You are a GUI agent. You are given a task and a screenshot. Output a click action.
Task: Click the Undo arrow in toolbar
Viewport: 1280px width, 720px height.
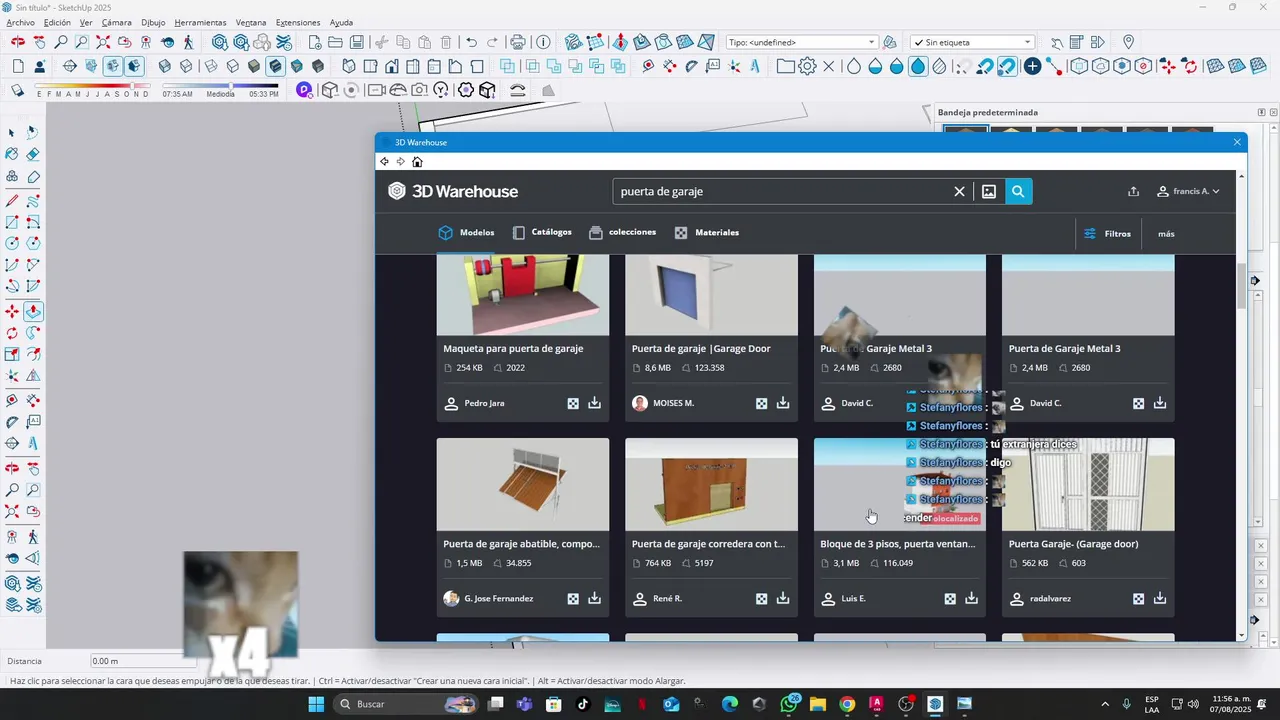471,42
